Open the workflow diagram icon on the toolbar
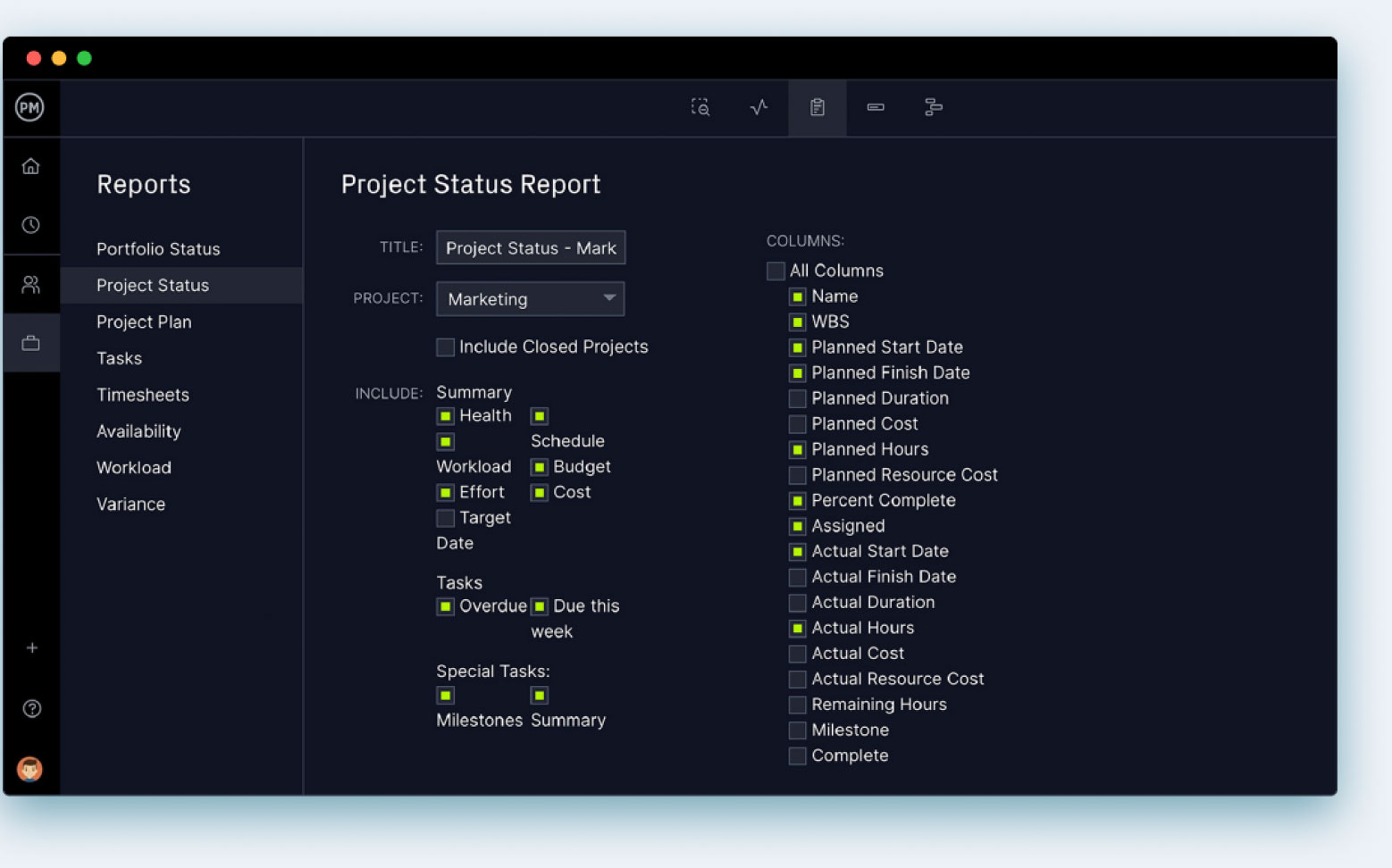Screen dimensions: 1392x868 click(934, 107)
